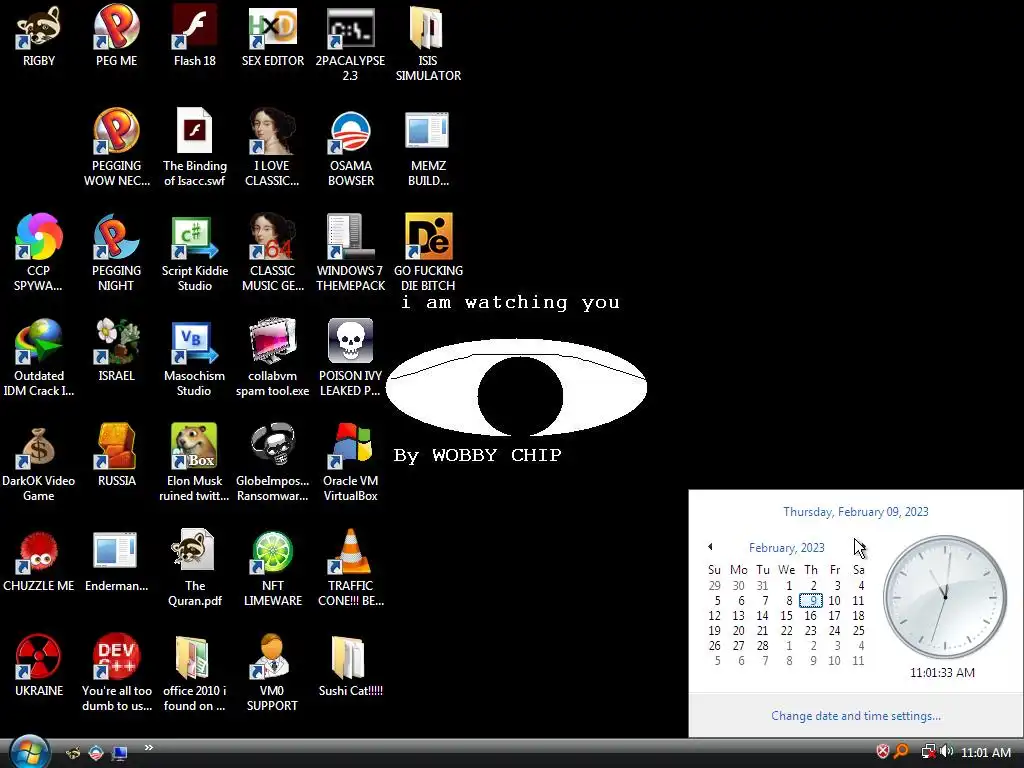Select the Enderman... window icon
This screenshot has width=1024, height=768.
click(116, 561)
